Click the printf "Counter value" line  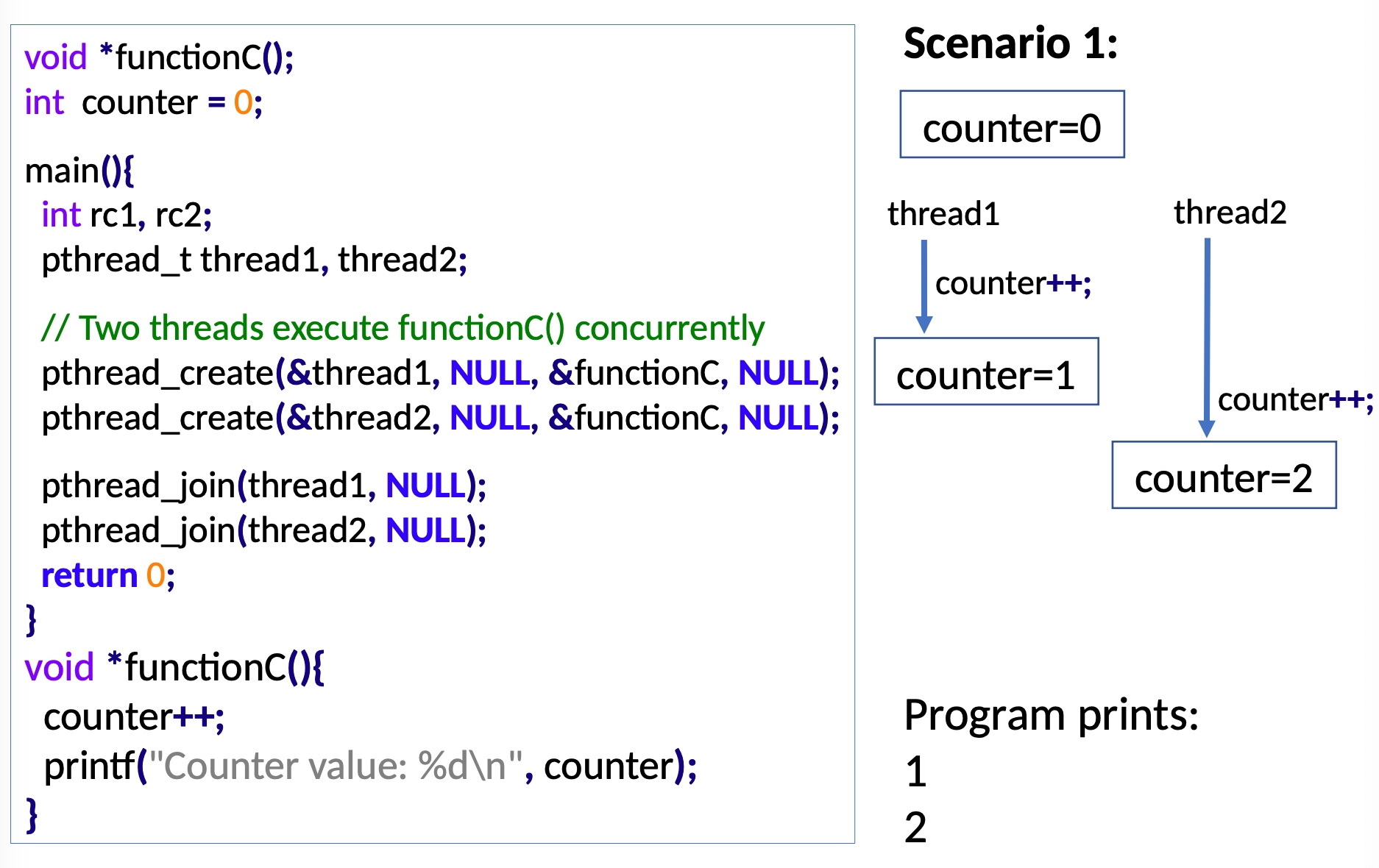[369, 766]
